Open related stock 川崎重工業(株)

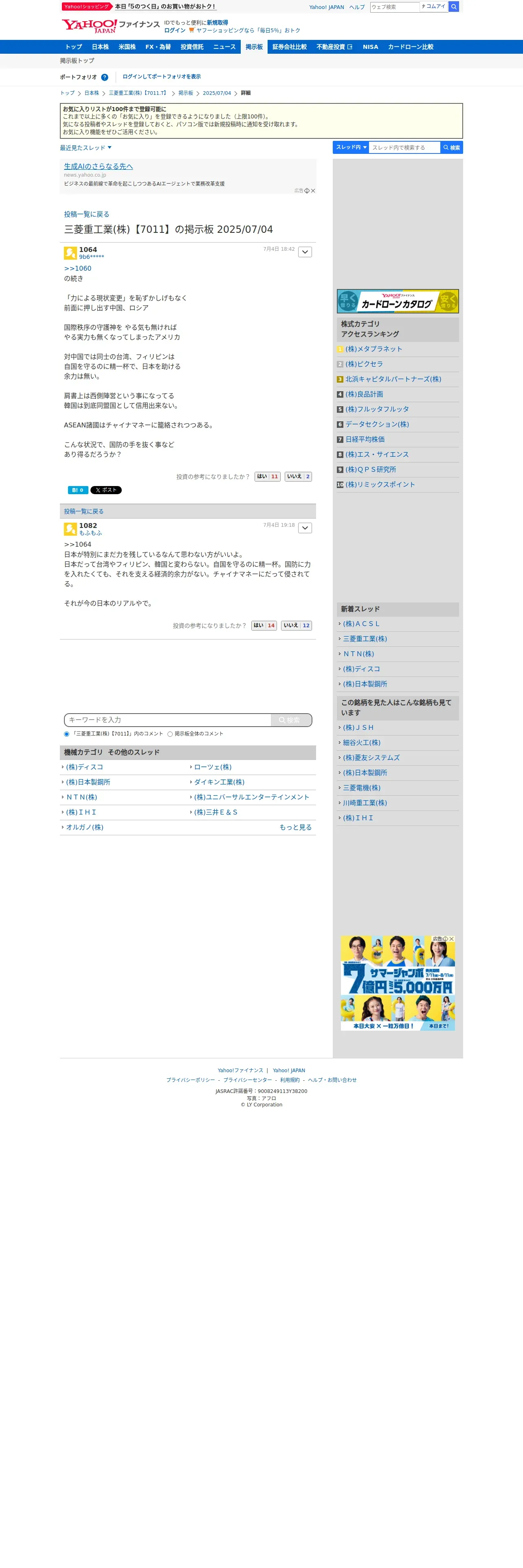(x=365, y=804)
